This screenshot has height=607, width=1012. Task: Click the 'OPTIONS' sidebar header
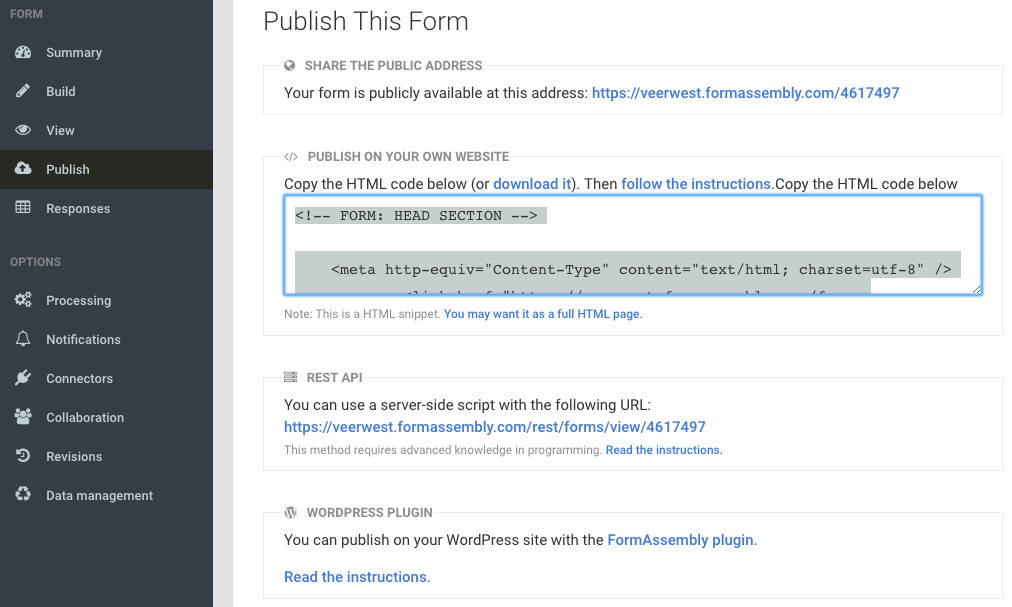(x=35, y=262)
